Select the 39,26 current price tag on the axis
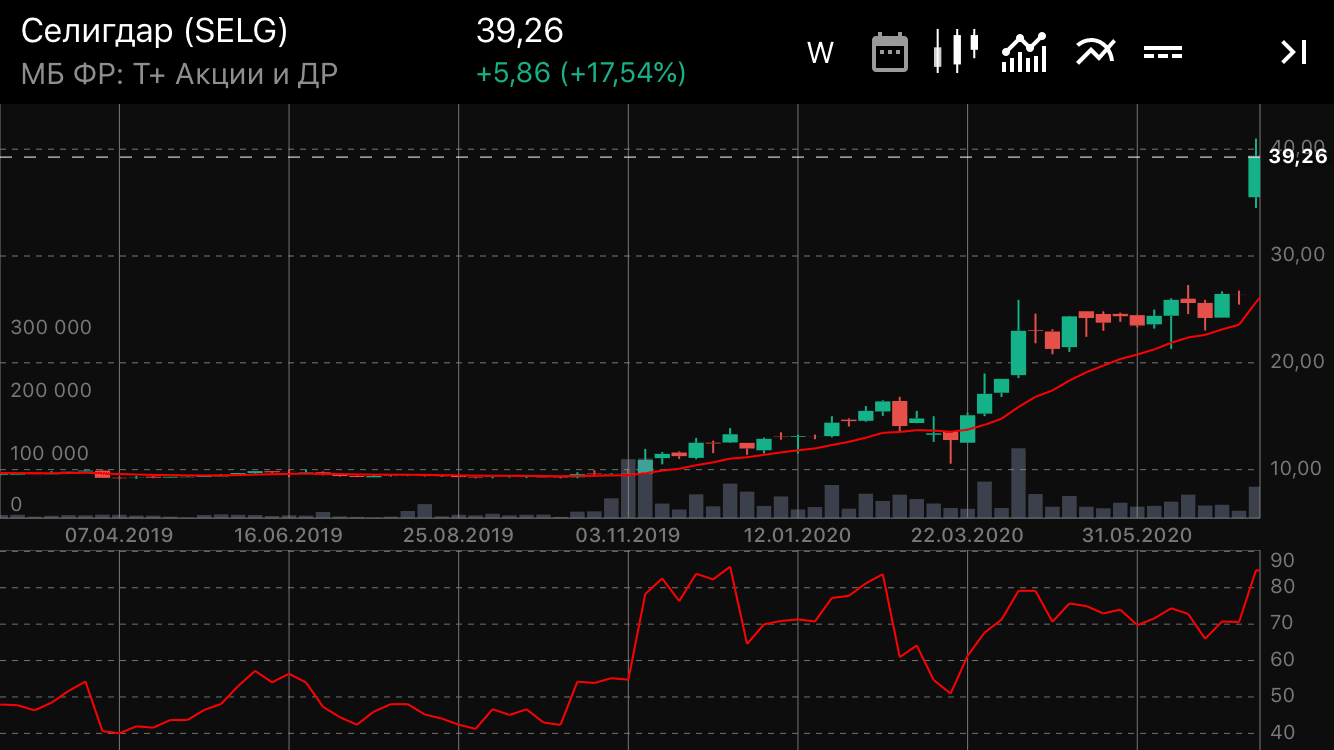Image resolution: width=1334 pixels, height=750 pixels. point(1298,156)
